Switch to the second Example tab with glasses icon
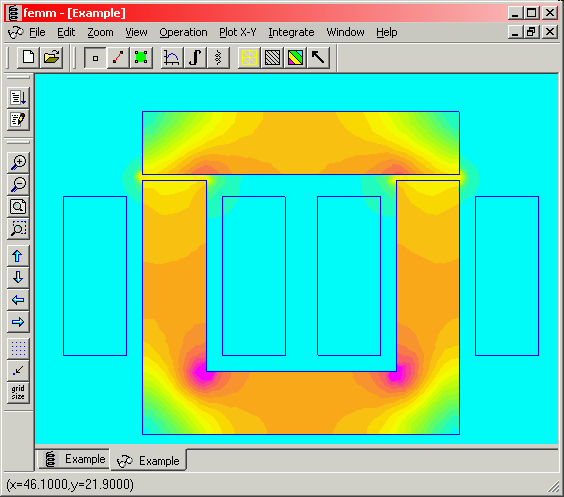The height and width of the screenshot is (497, 564). pyautogui.click(x=148, y=460)
